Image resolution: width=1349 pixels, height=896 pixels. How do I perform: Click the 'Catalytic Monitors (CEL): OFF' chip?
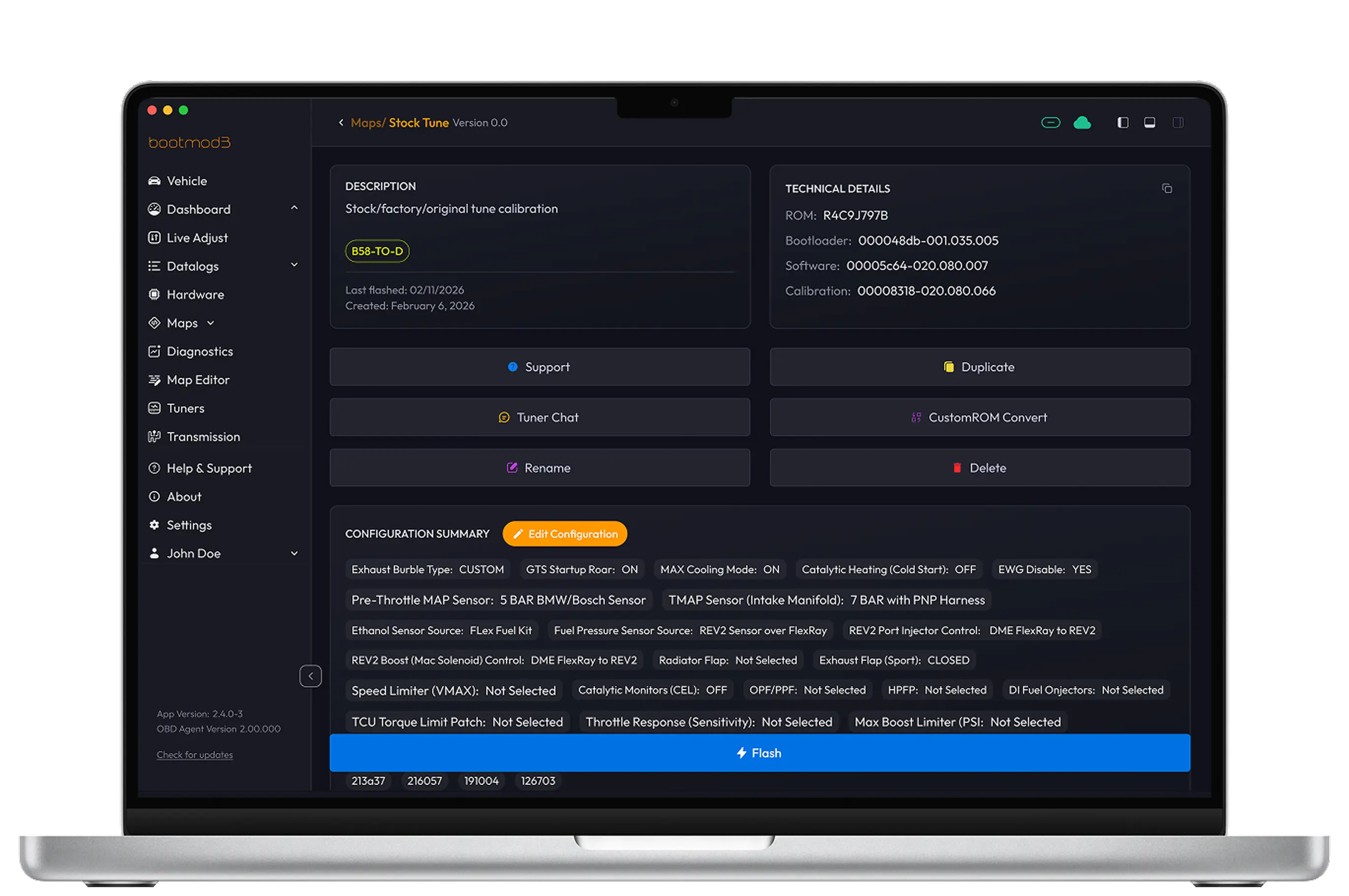(652, 690)
